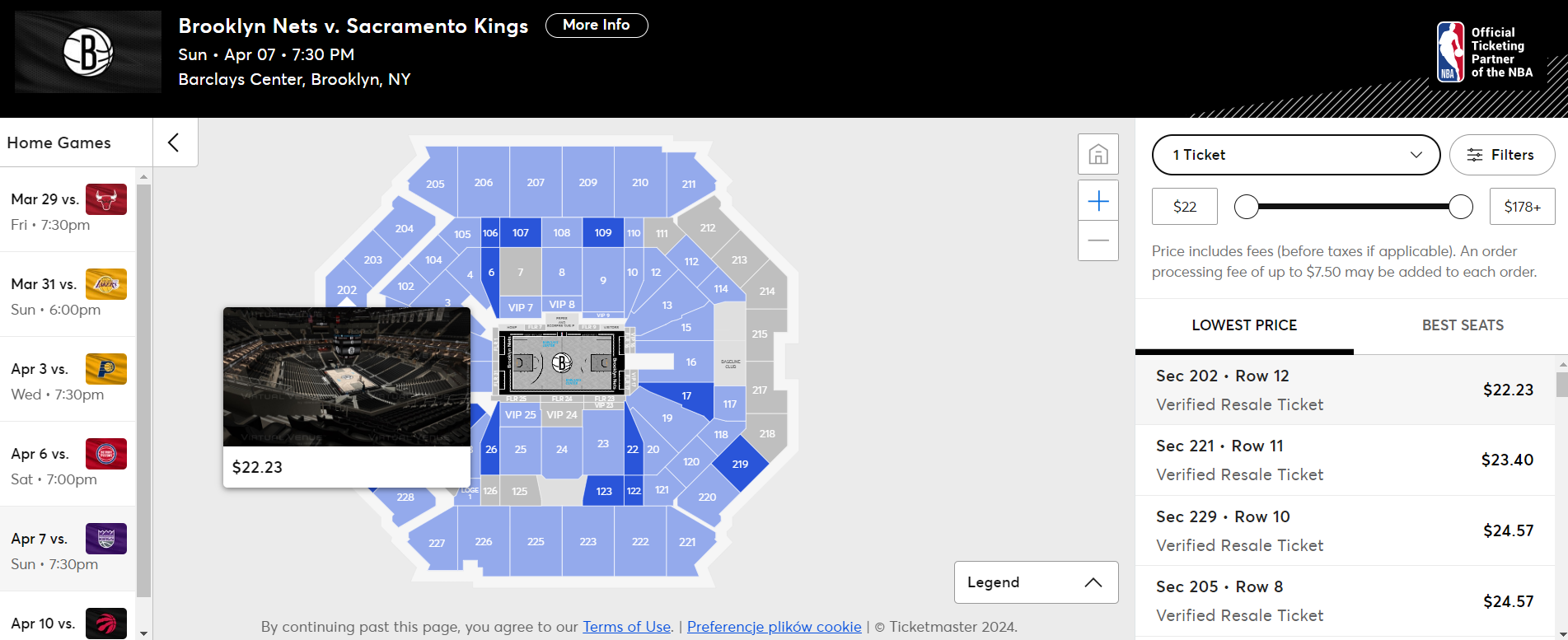This screenshot has height=640, width=1568.
Task: Select the Detroit Pistons logo game
Action: tap(106, 454)
